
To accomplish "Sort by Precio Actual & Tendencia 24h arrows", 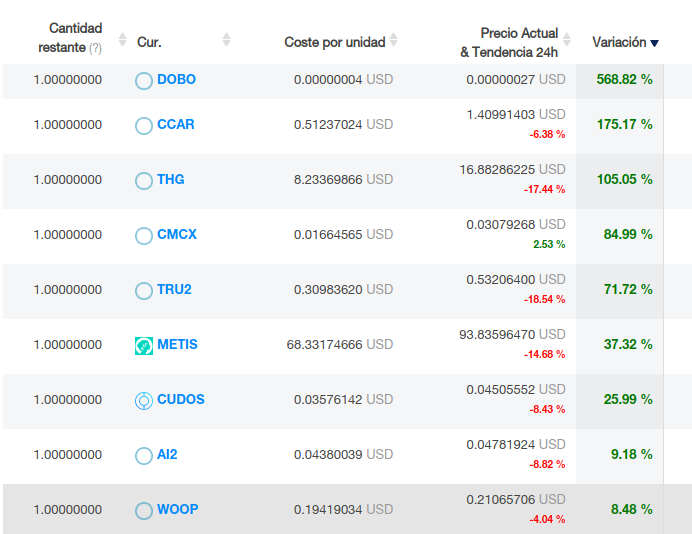I will (x=567, y=40).
